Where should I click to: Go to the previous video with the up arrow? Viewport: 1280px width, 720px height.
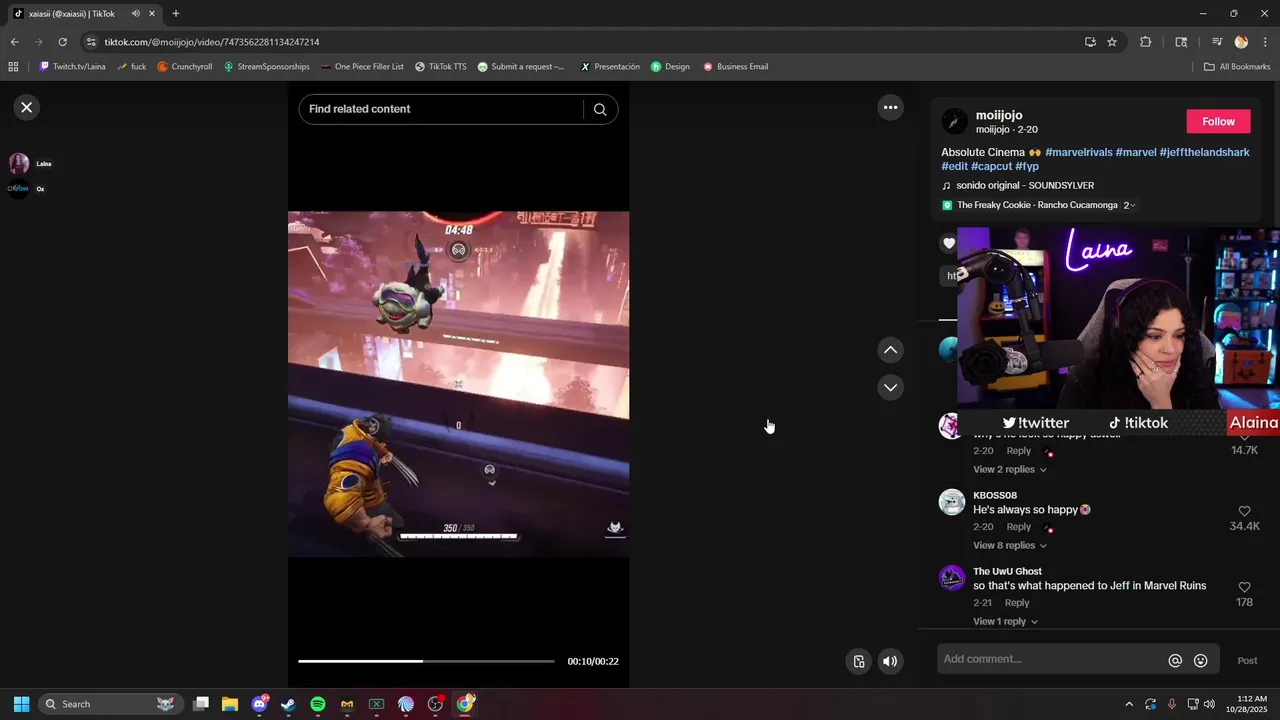(890, 350)
